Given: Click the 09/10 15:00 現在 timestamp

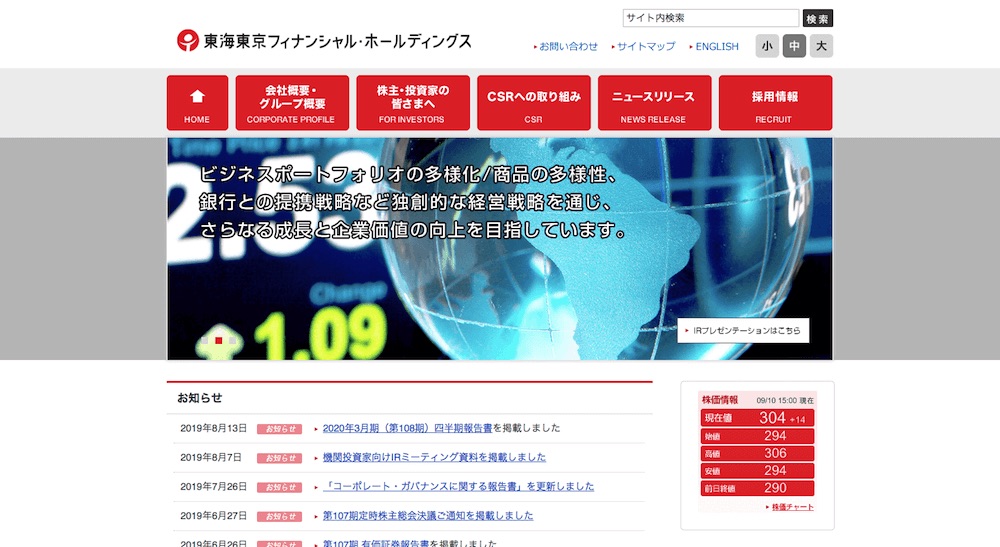Looking at the screenshot, I should [x=785, y=400].
